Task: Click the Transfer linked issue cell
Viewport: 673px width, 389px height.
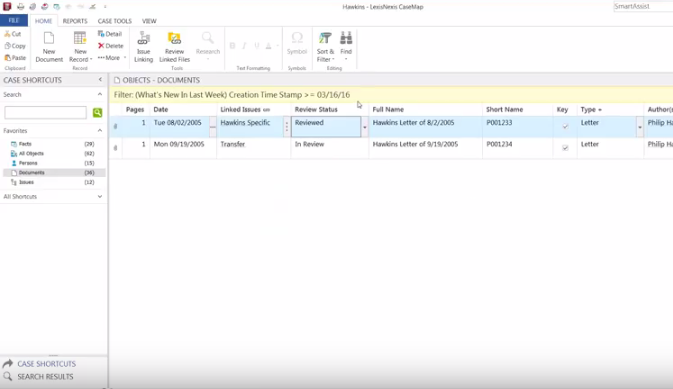Action: pyautogui.click(x=254, y=148)
